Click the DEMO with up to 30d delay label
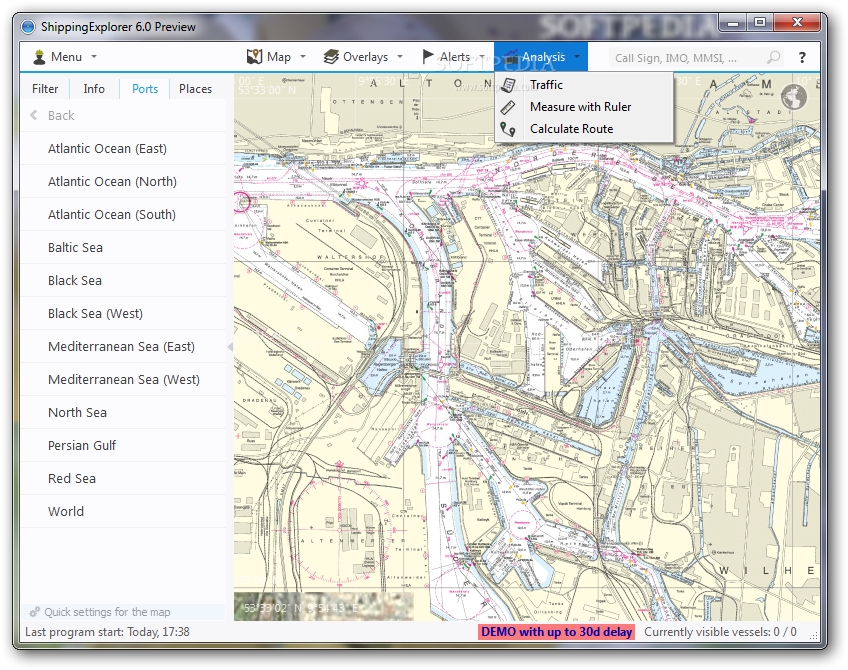848x670 pixels. 556,632
